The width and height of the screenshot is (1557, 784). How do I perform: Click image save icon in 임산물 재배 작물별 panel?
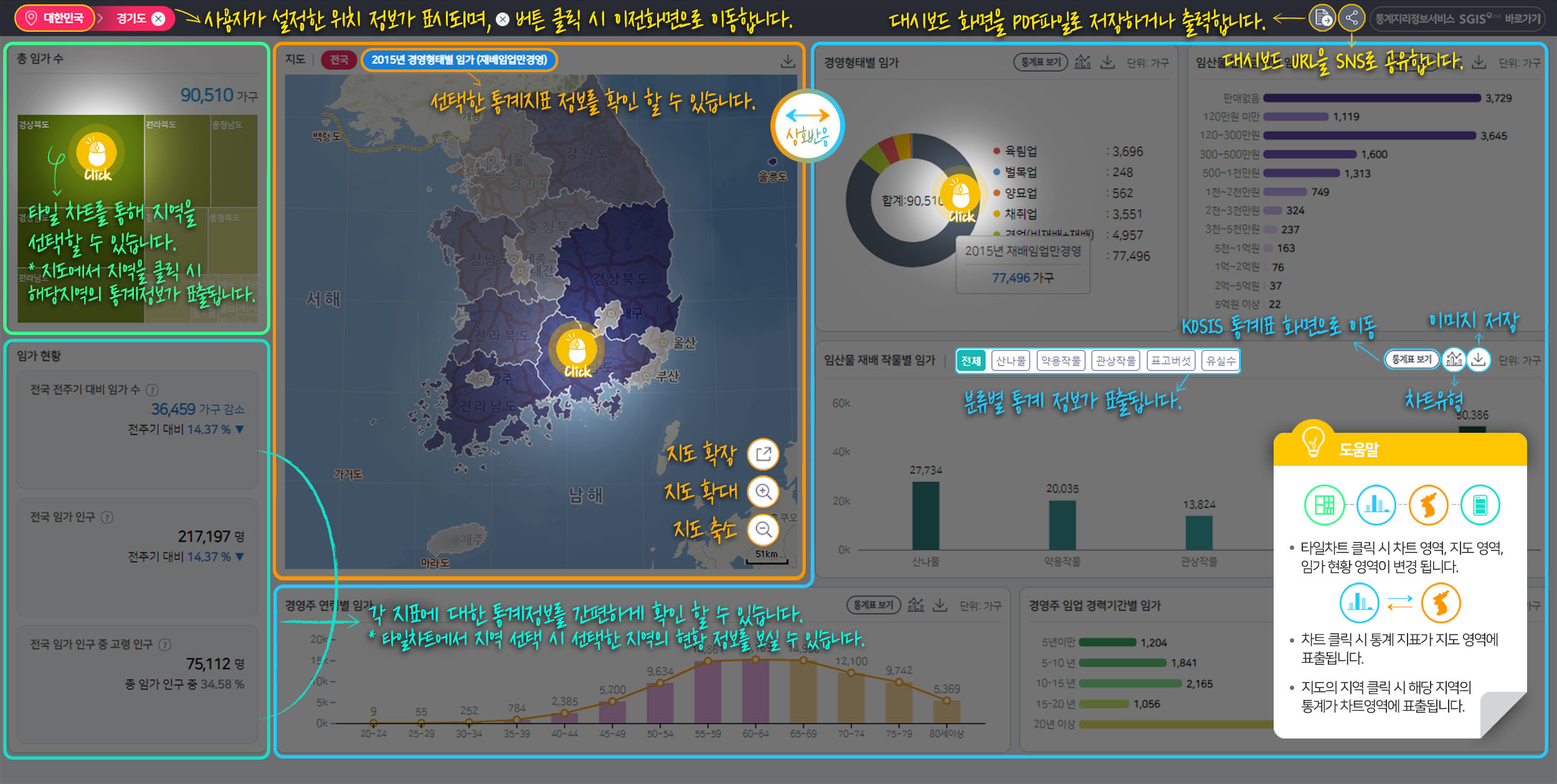tap(1479, 359)
